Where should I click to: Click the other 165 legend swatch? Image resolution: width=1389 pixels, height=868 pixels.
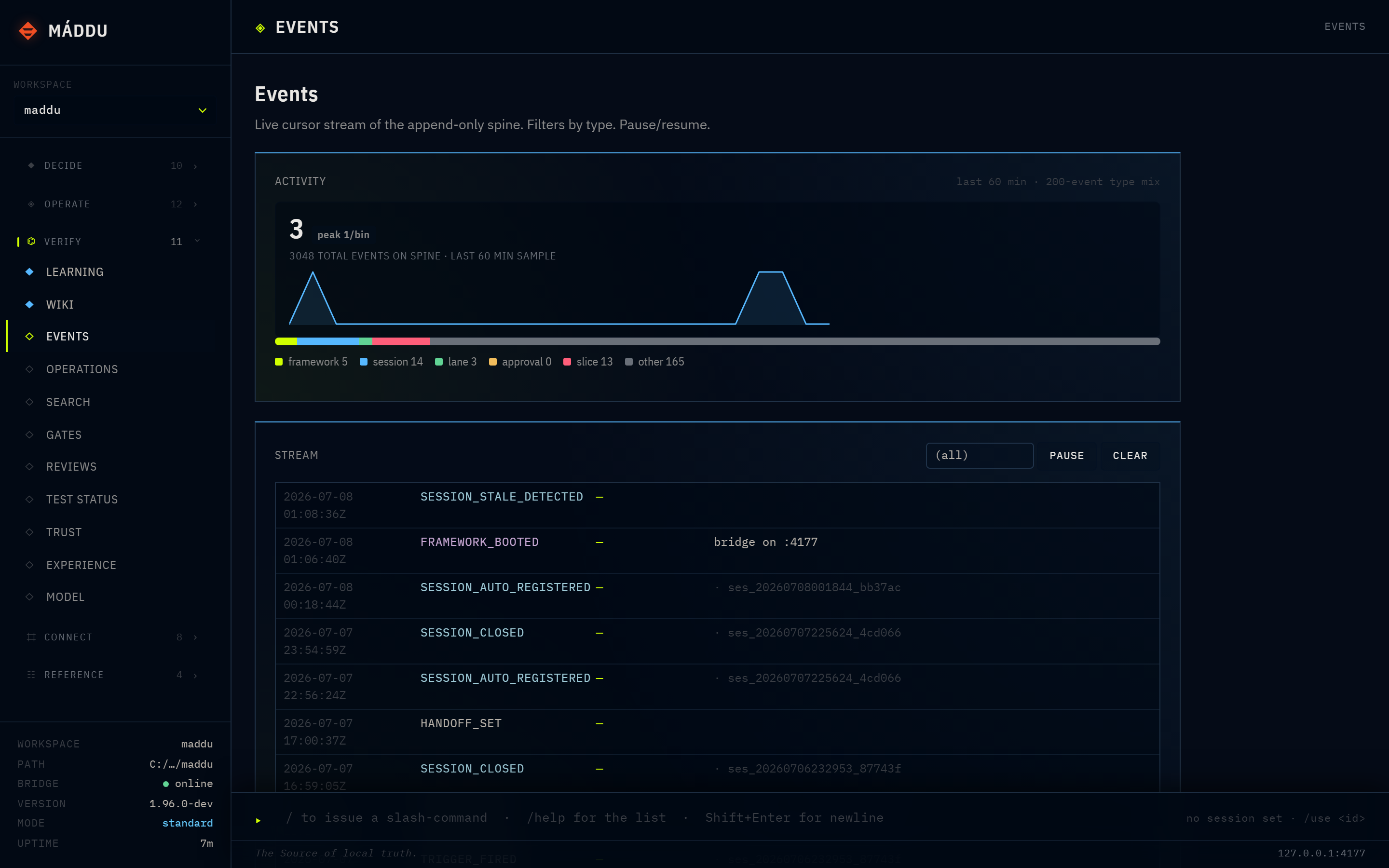tap(628, 362)
